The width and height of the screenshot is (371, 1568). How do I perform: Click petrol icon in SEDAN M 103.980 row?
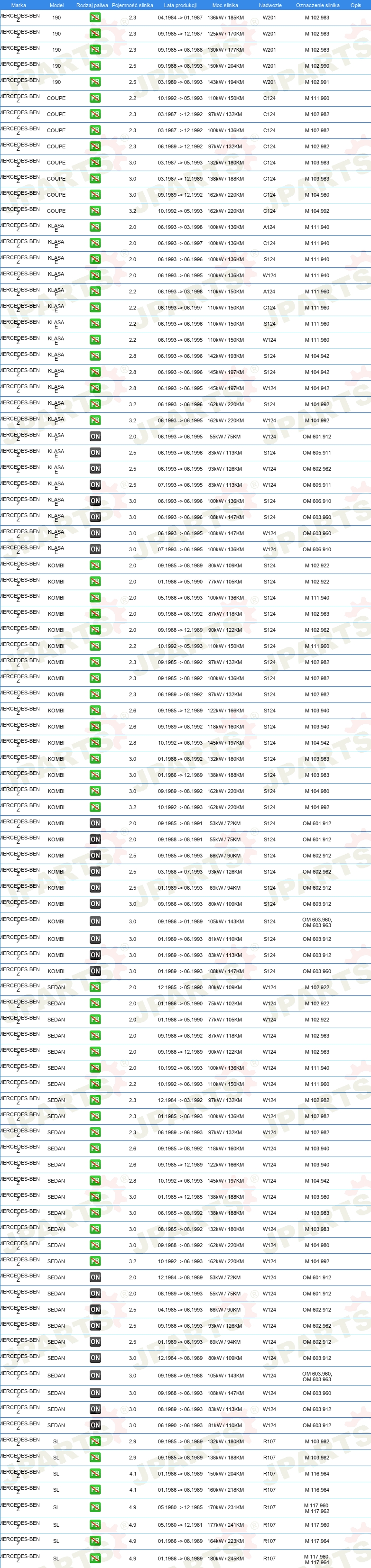click(x=95, y=1197)
